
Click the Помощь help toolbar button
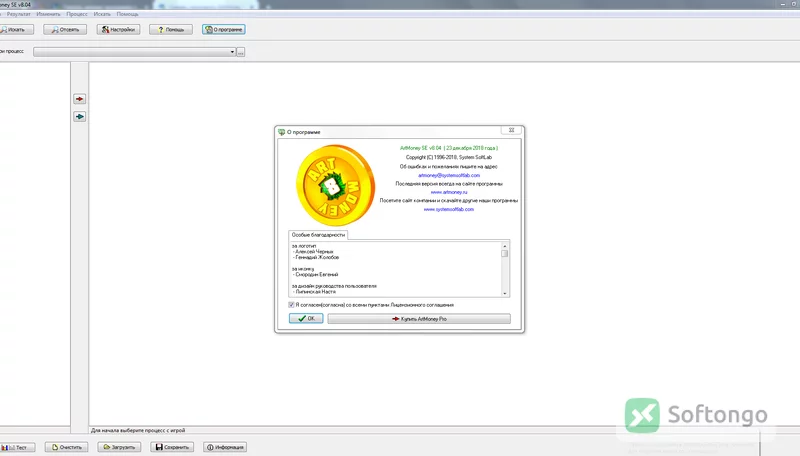pos(171,30)
